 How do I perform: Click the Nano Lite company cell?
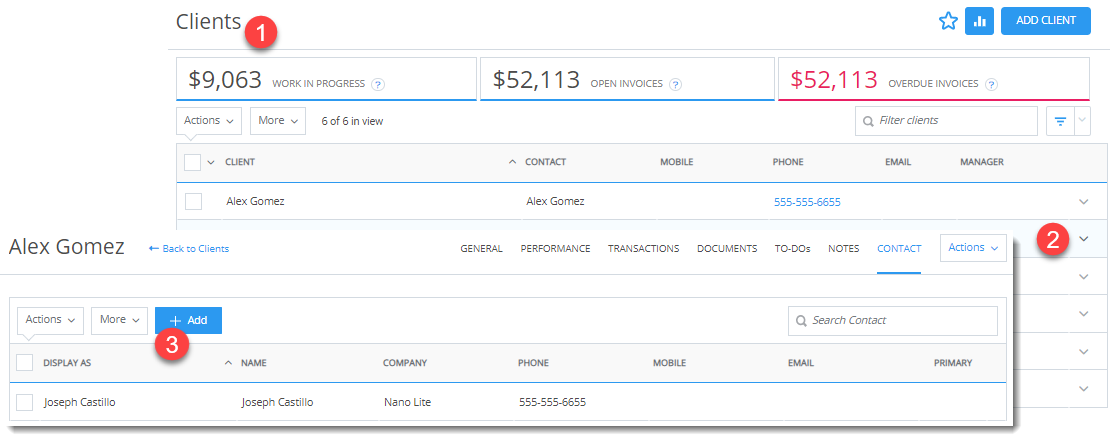coord(408,403)
